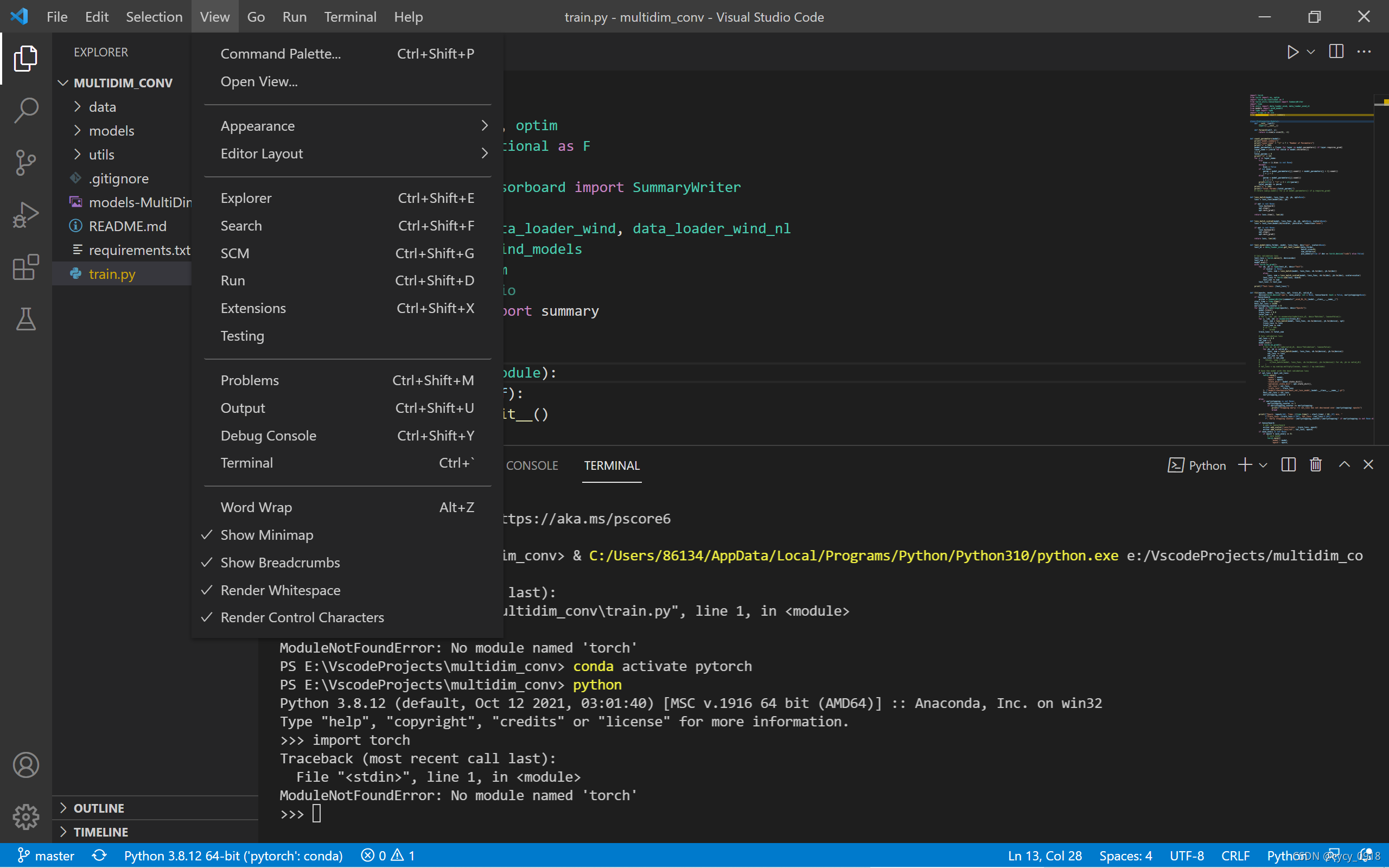The width and height of the screenshot is (1389, 868).
Task: Open Manage gear icon
Action: click(26, 816)
